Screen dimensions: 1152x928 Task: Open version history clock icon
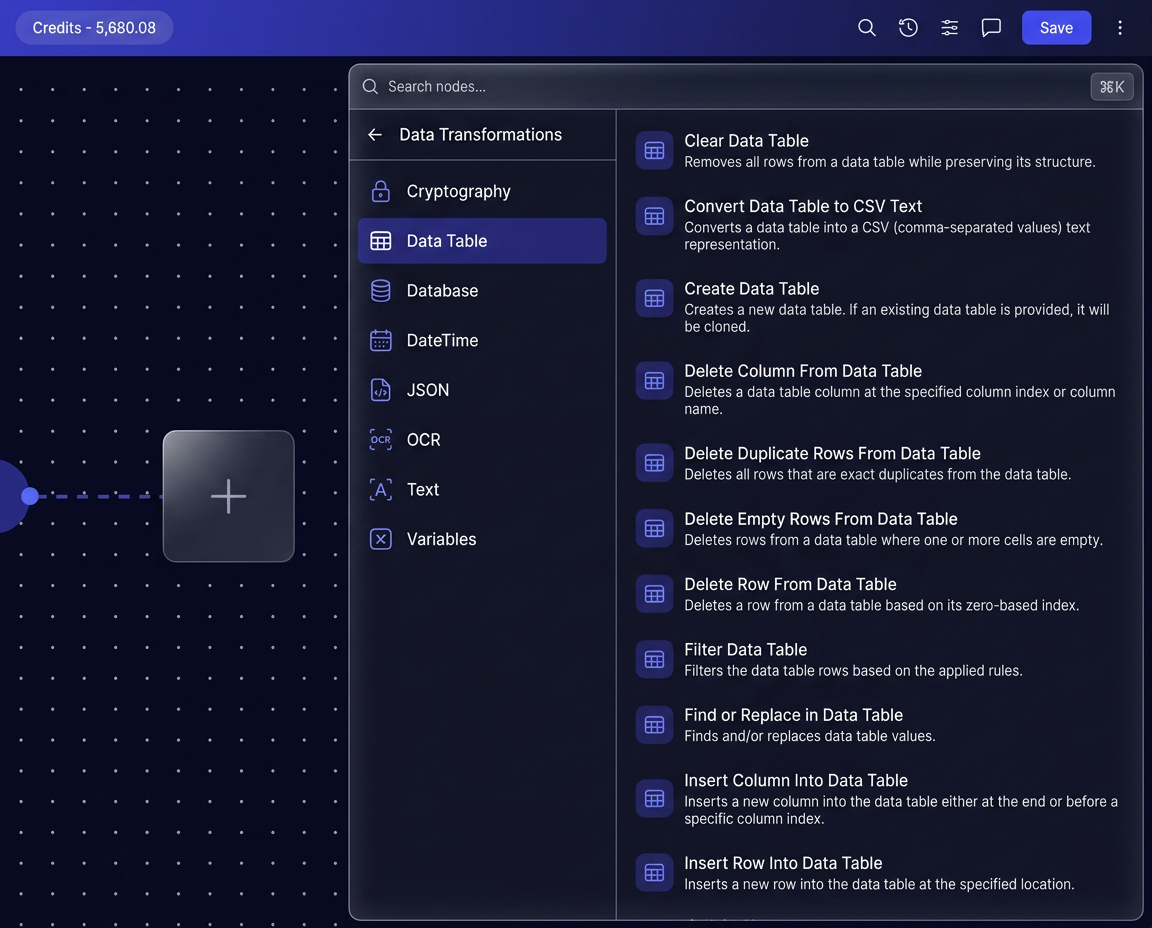point(908,28)
